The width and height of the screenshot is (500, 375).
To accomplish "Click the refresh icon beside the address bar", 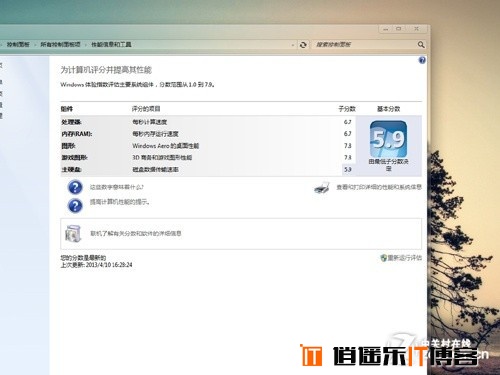I will point(303,45).
